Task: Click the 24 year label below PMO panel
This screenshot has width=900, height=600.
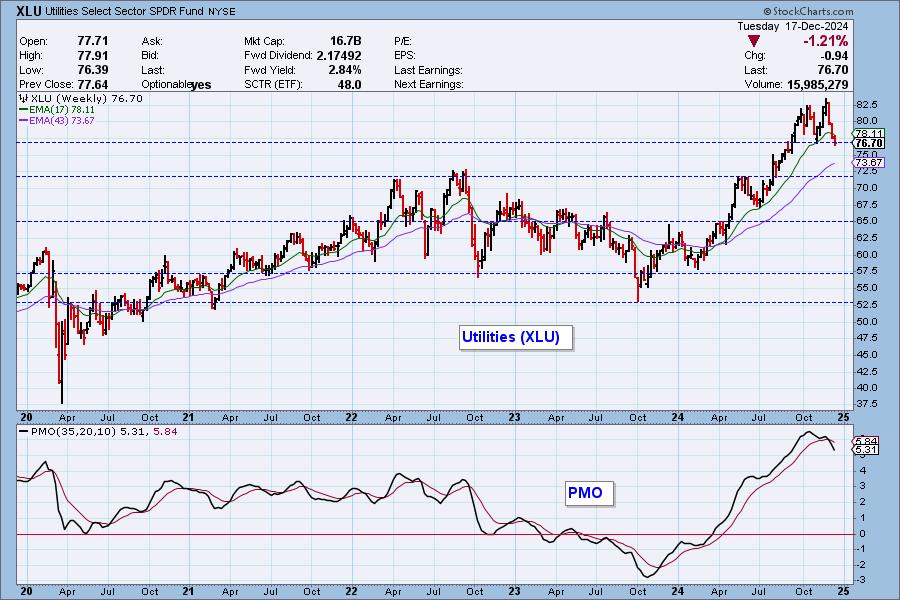Action: (x=678, y=591)
